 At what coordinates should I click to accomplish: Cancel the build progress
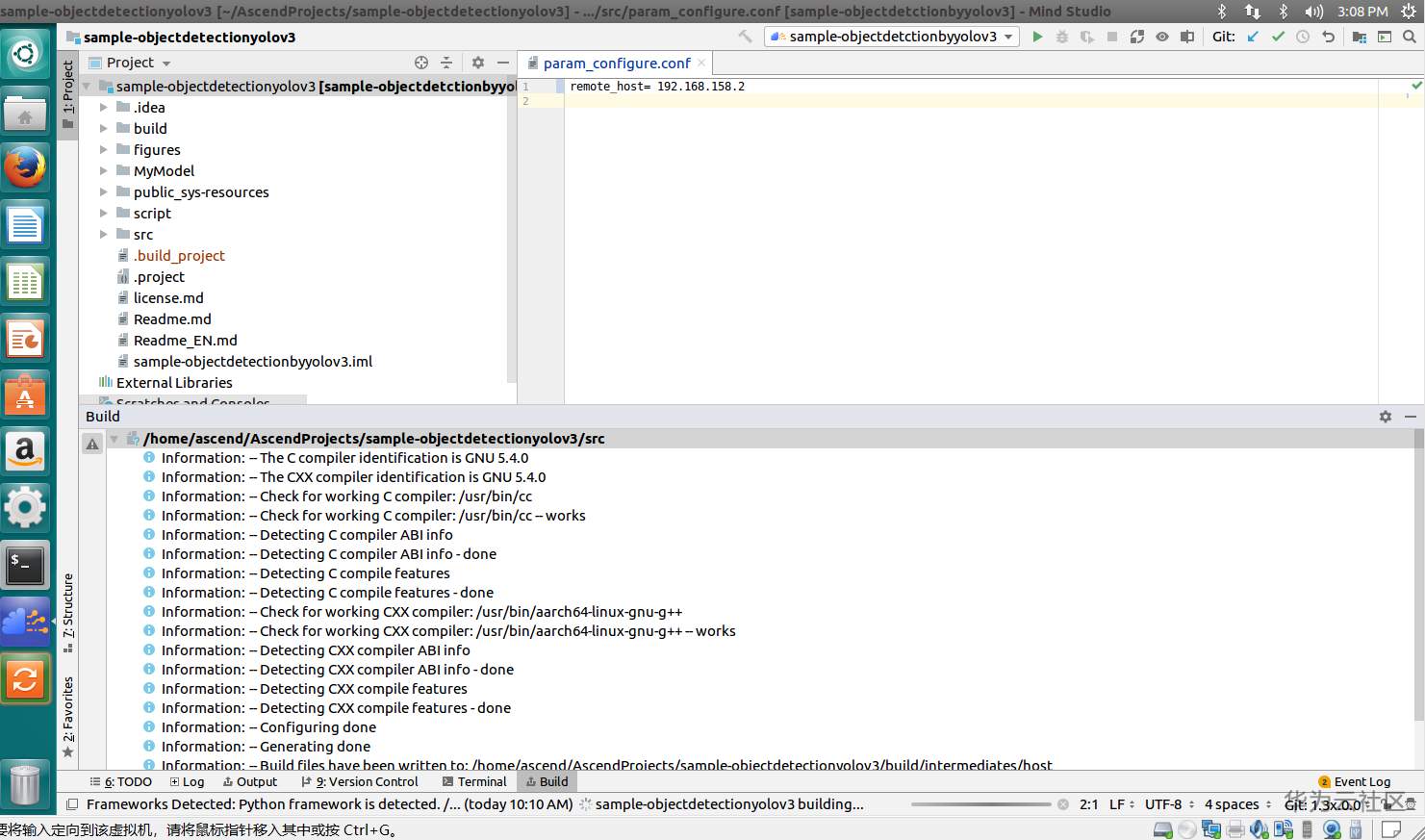(x=1062, y=804)
